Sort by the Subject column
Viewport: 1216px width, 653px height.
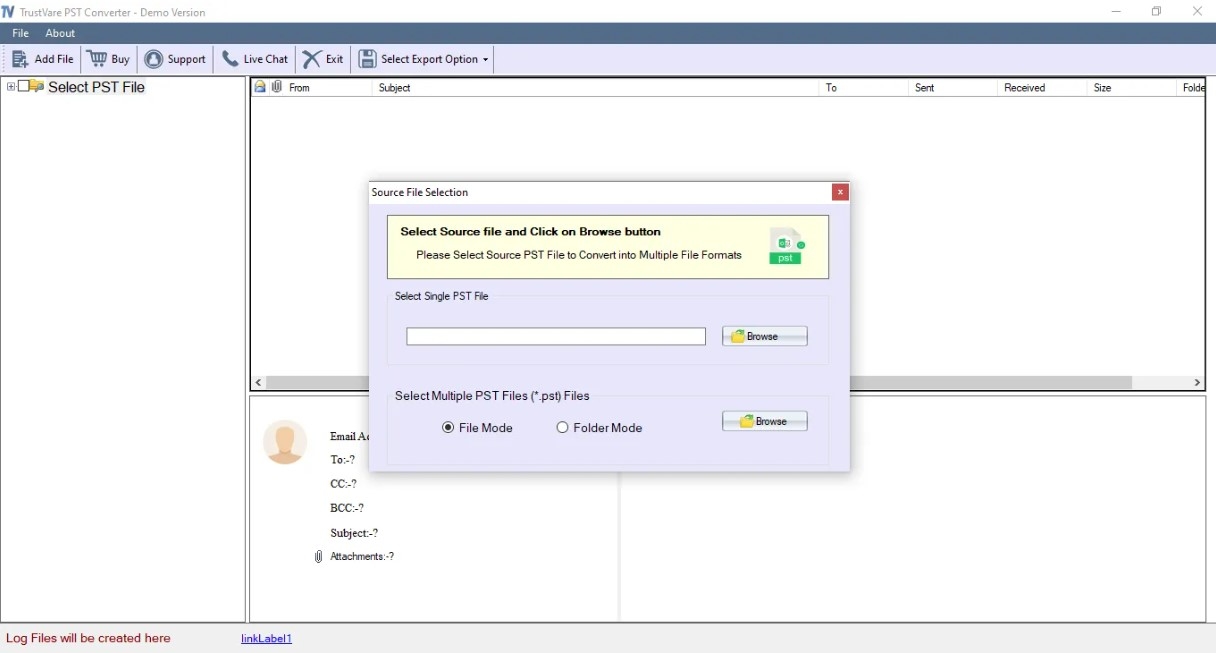596,88
